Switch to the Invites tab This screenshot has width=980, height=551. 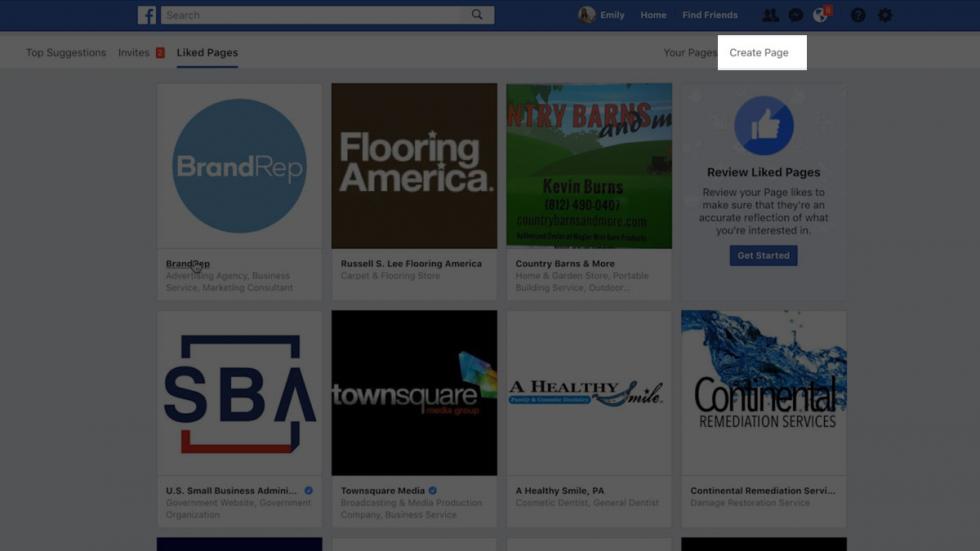click(134, 52)
